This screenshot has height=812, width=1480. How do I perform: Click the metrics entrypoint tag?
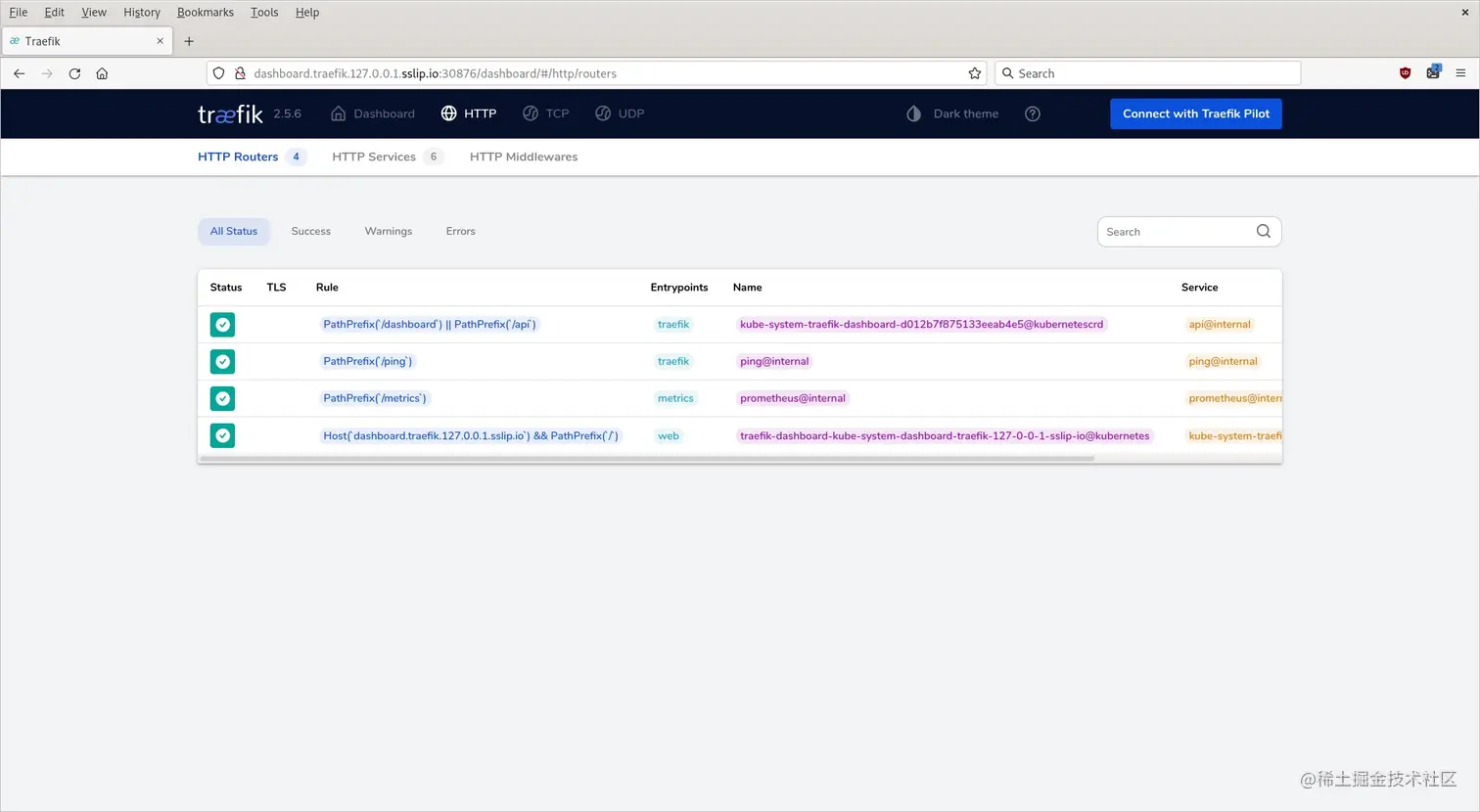675,399
